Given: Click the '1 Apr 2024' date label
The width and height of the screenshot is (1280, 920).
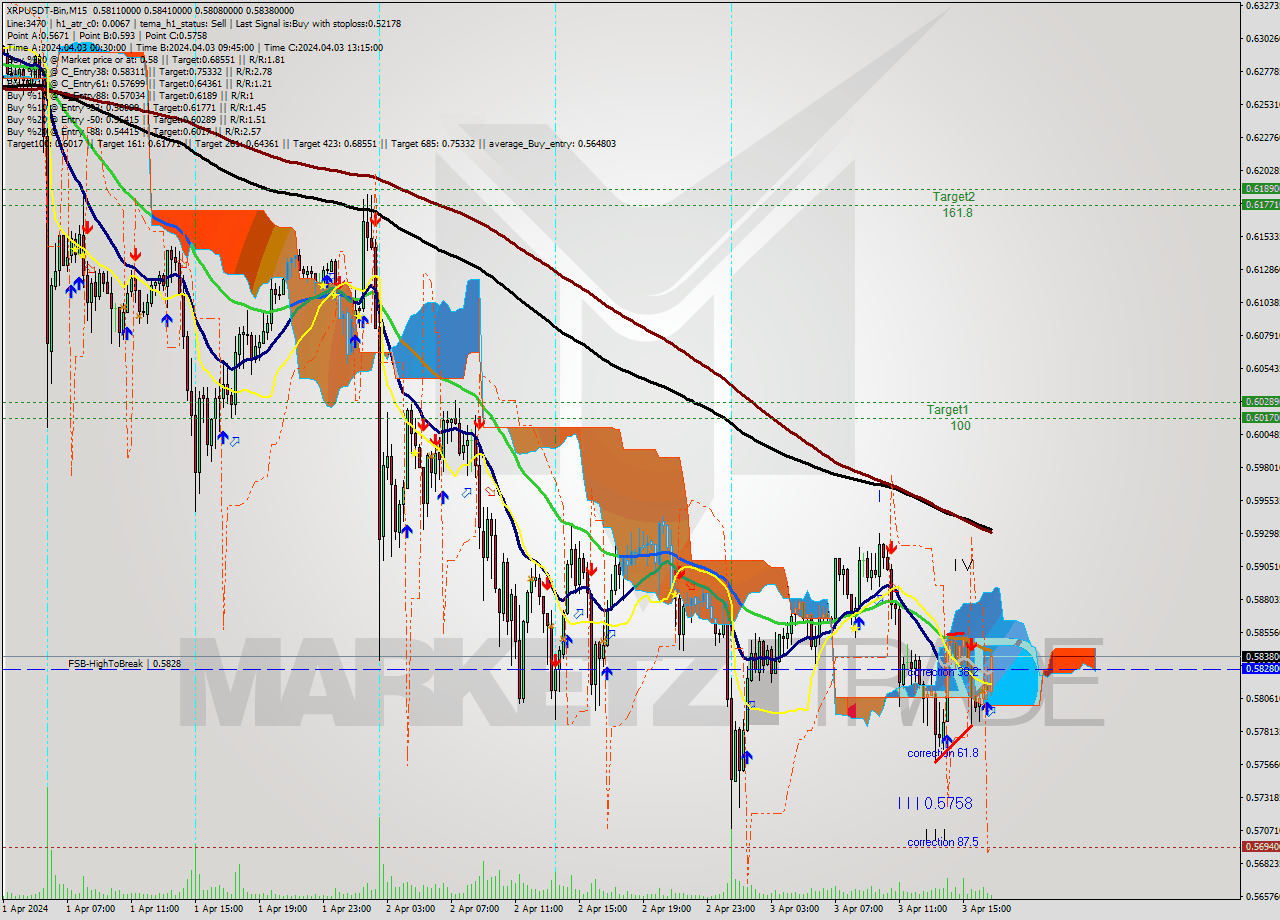Looking at the screenshot, I should click(24, 909).
